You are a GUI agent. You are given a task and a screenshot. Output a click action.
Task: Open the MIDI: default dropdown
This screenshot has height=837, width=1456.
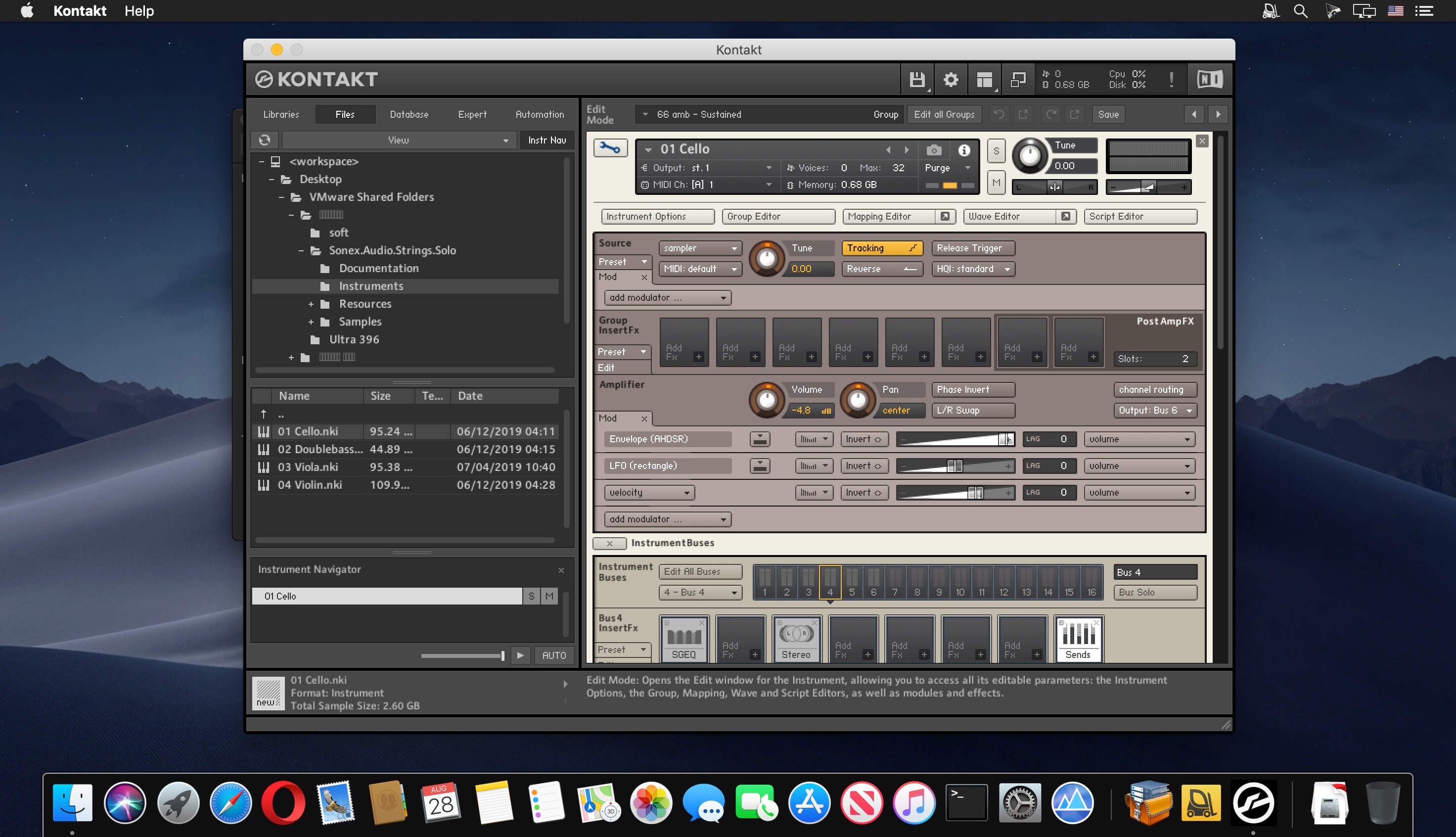coord(700,269)
